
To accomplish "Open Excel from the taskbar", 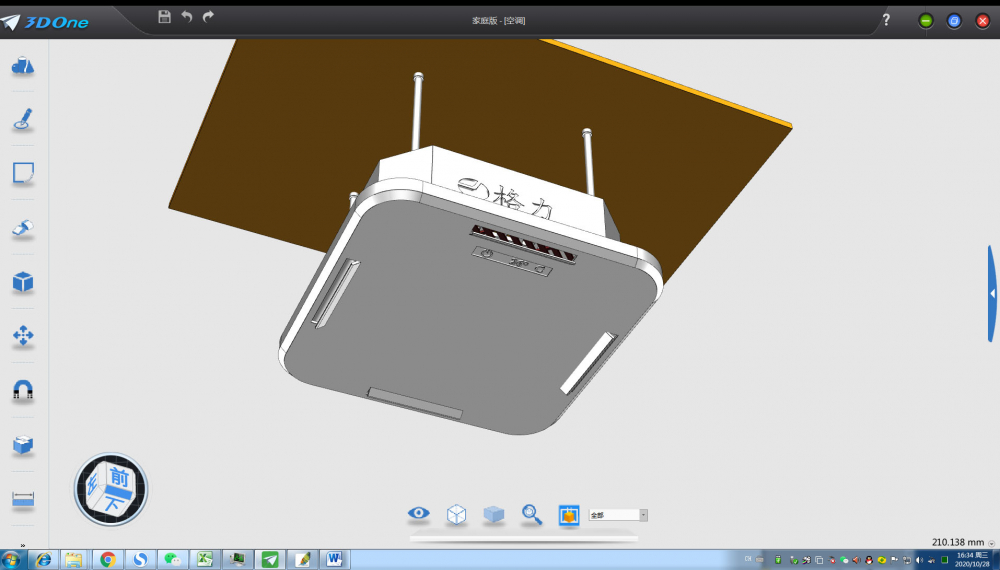I will [x=205, y=560].
